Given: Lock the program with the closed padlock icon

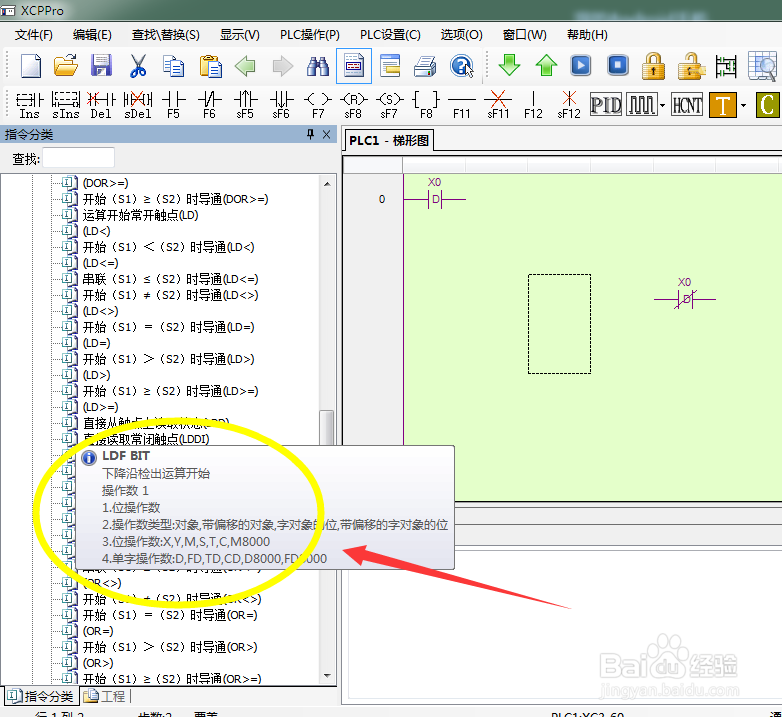Looking at the screenshot, I should tap(653, 66).
